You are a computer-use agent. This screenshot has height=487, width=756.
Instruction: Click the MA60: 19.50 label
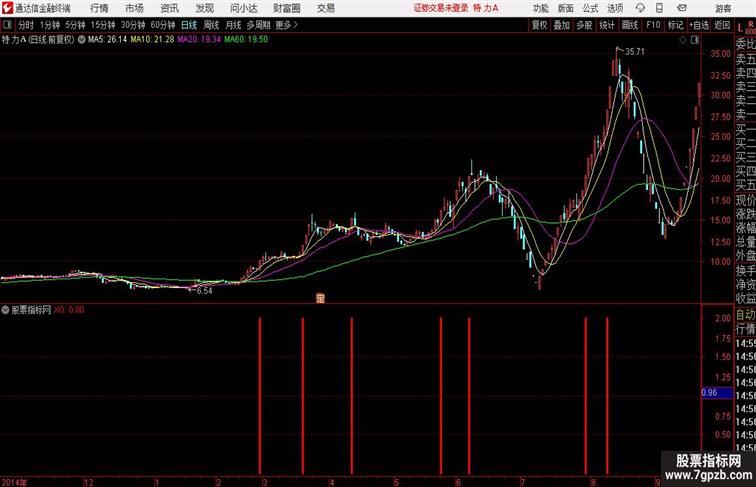(246, 40)
